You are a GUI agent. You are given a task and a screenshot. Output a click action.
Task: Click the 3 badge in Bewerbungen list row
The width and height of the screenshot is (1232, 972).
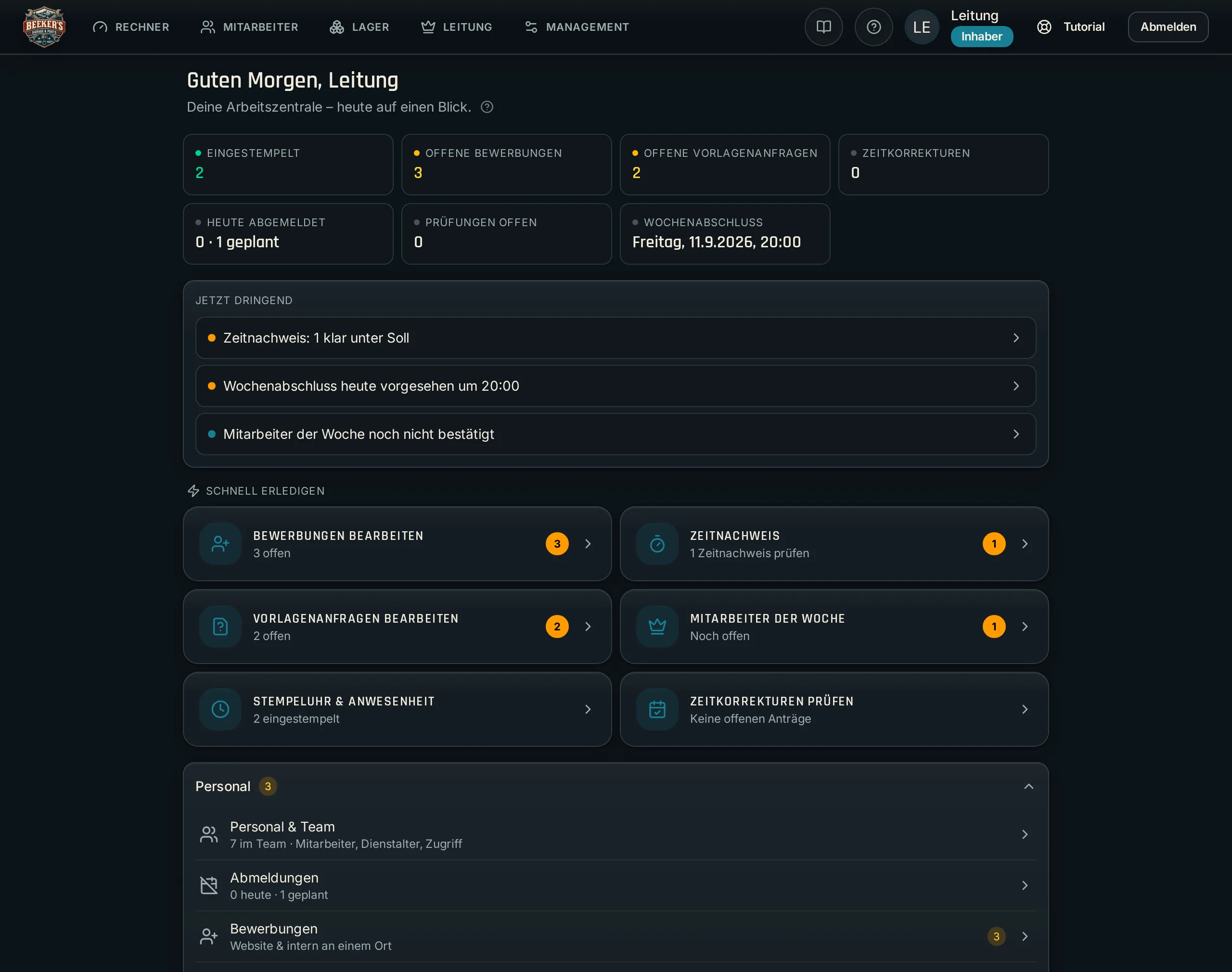click(x=996, y=936)
